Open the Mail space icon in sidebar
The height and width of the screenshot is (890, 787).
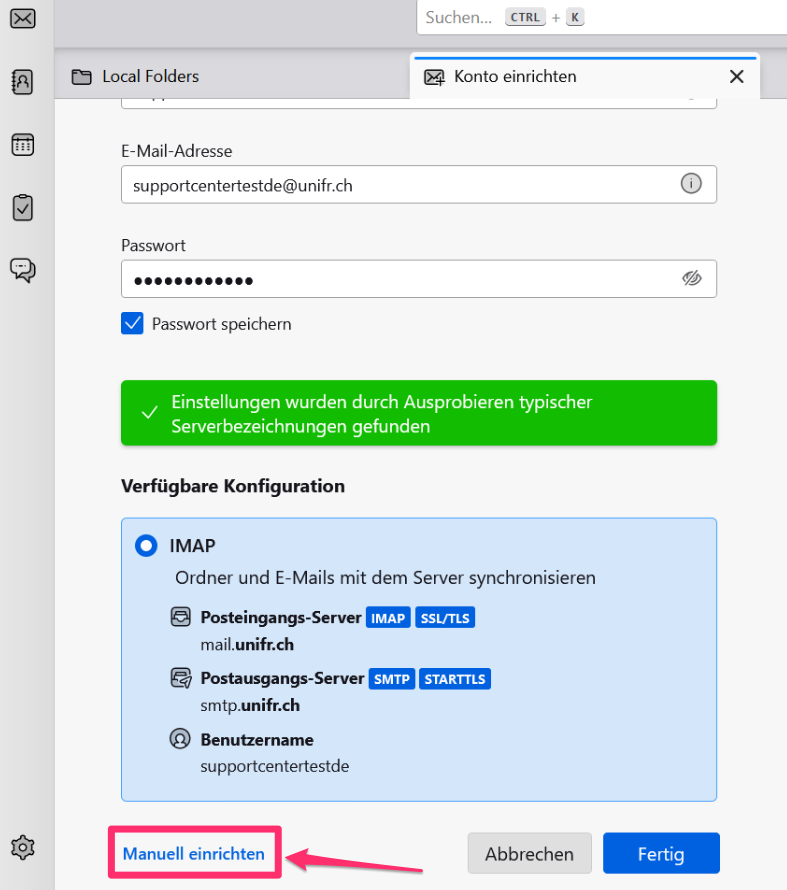23,18
